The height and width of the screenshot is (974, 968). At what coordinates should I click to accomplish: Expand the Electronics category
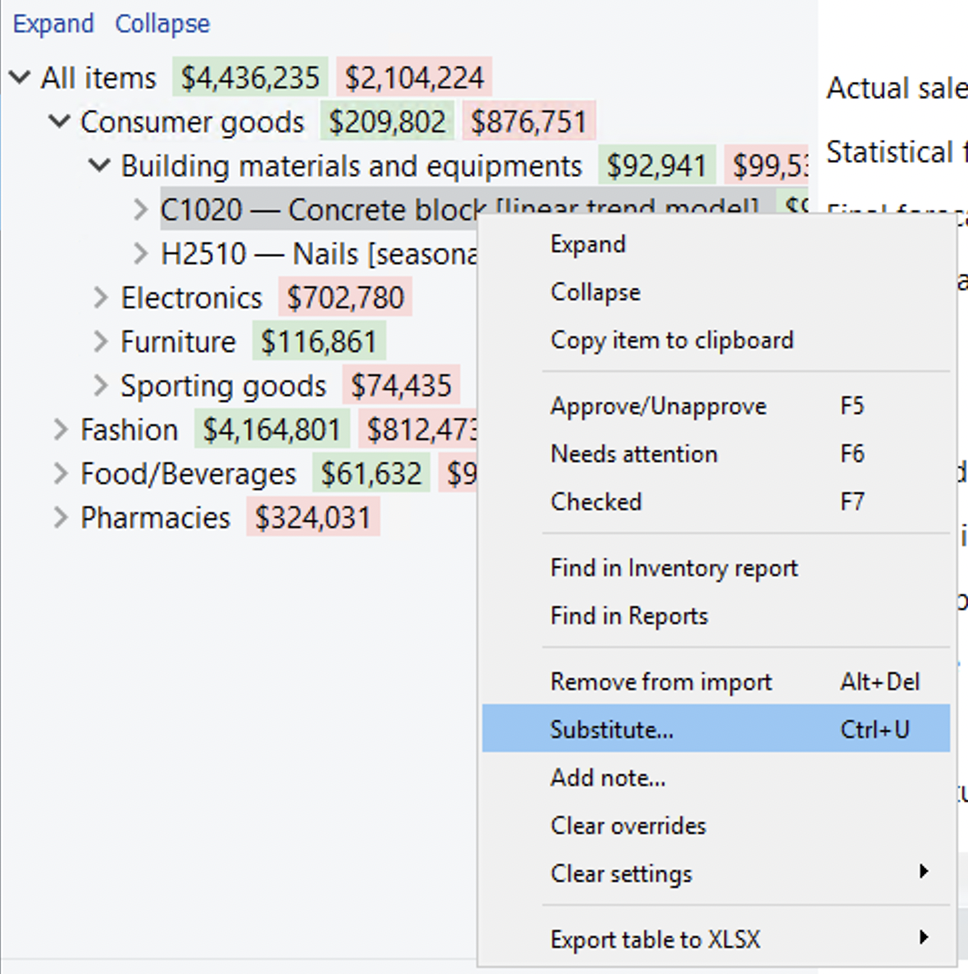(x=100, y=298)
